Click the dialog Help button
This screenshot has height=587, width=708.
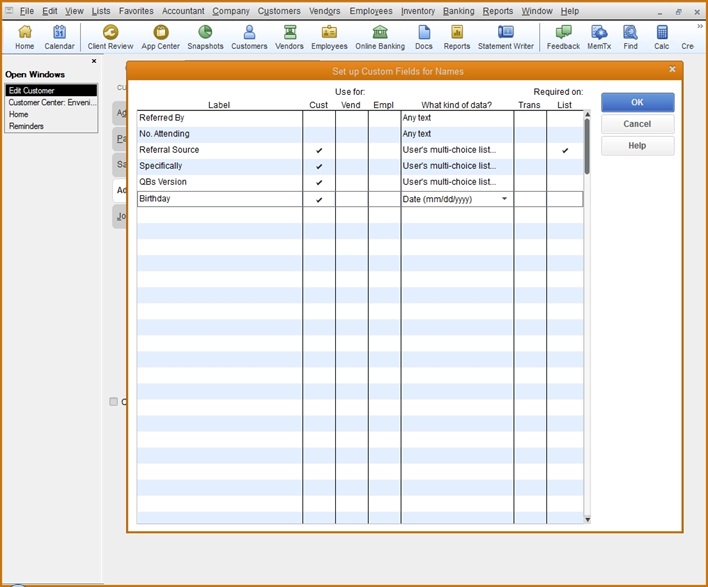[637, 146]
